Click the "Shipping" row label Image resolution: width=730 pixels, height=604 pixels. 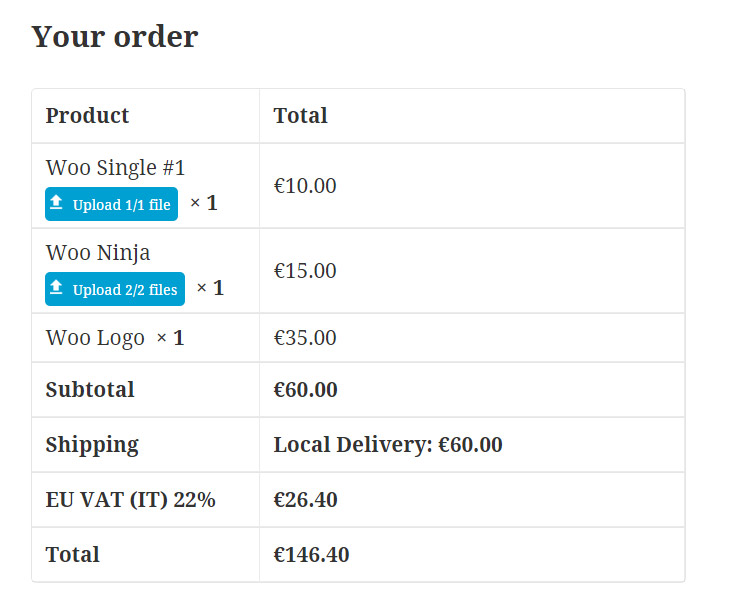point(92,445)
